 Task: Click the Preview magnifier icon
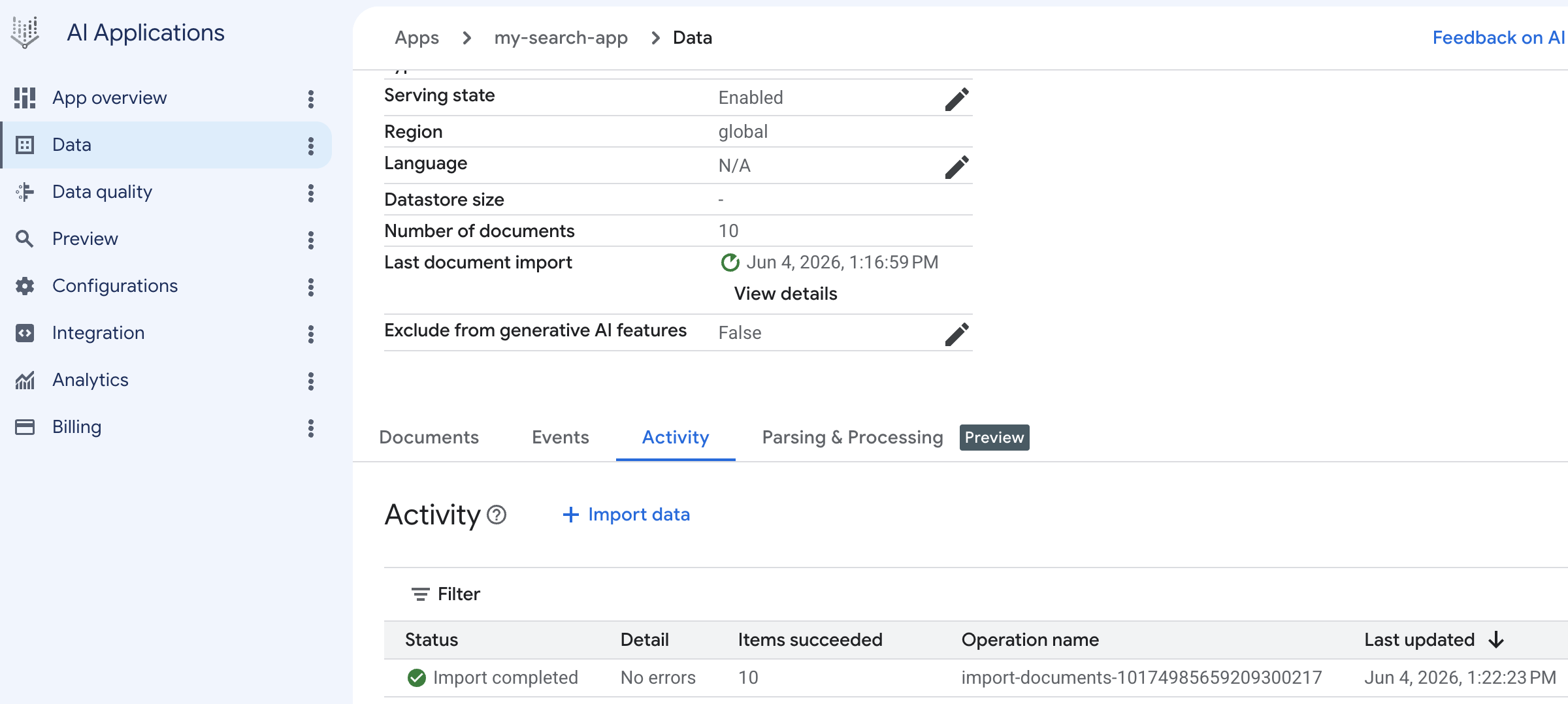pos(25,239)
